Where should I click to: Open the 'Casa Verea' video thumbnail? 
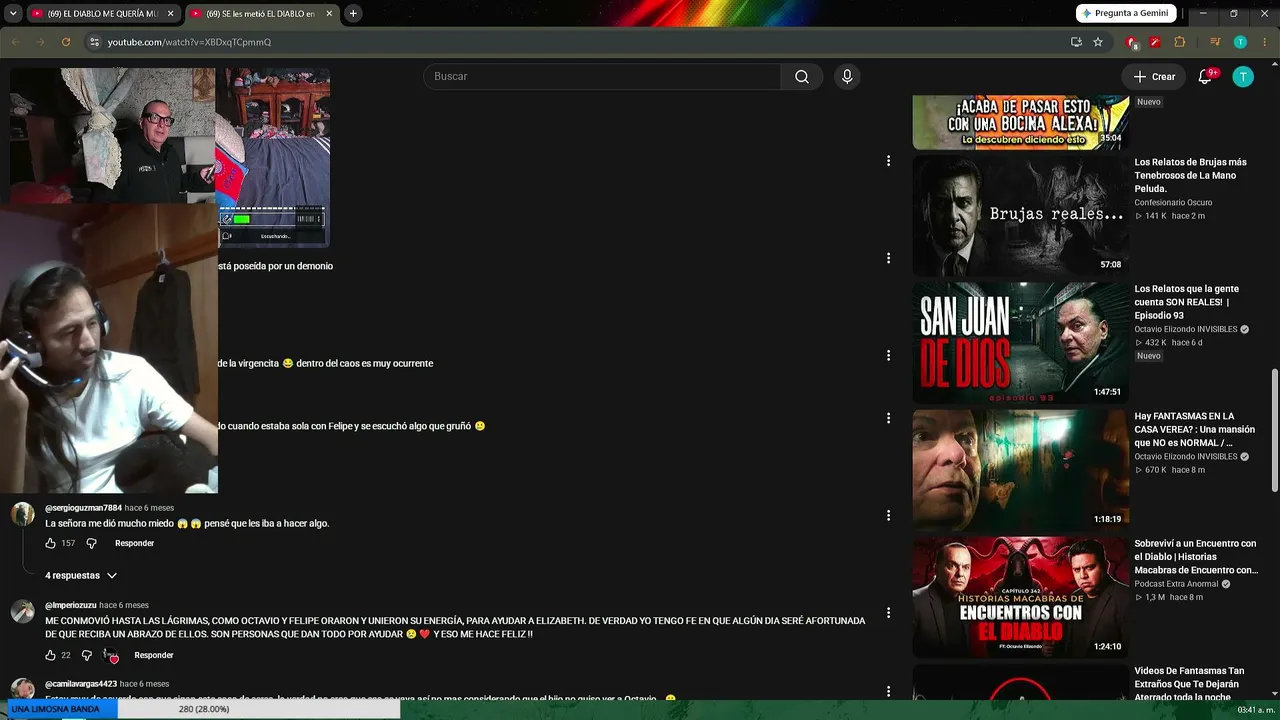click(1020, 470)
